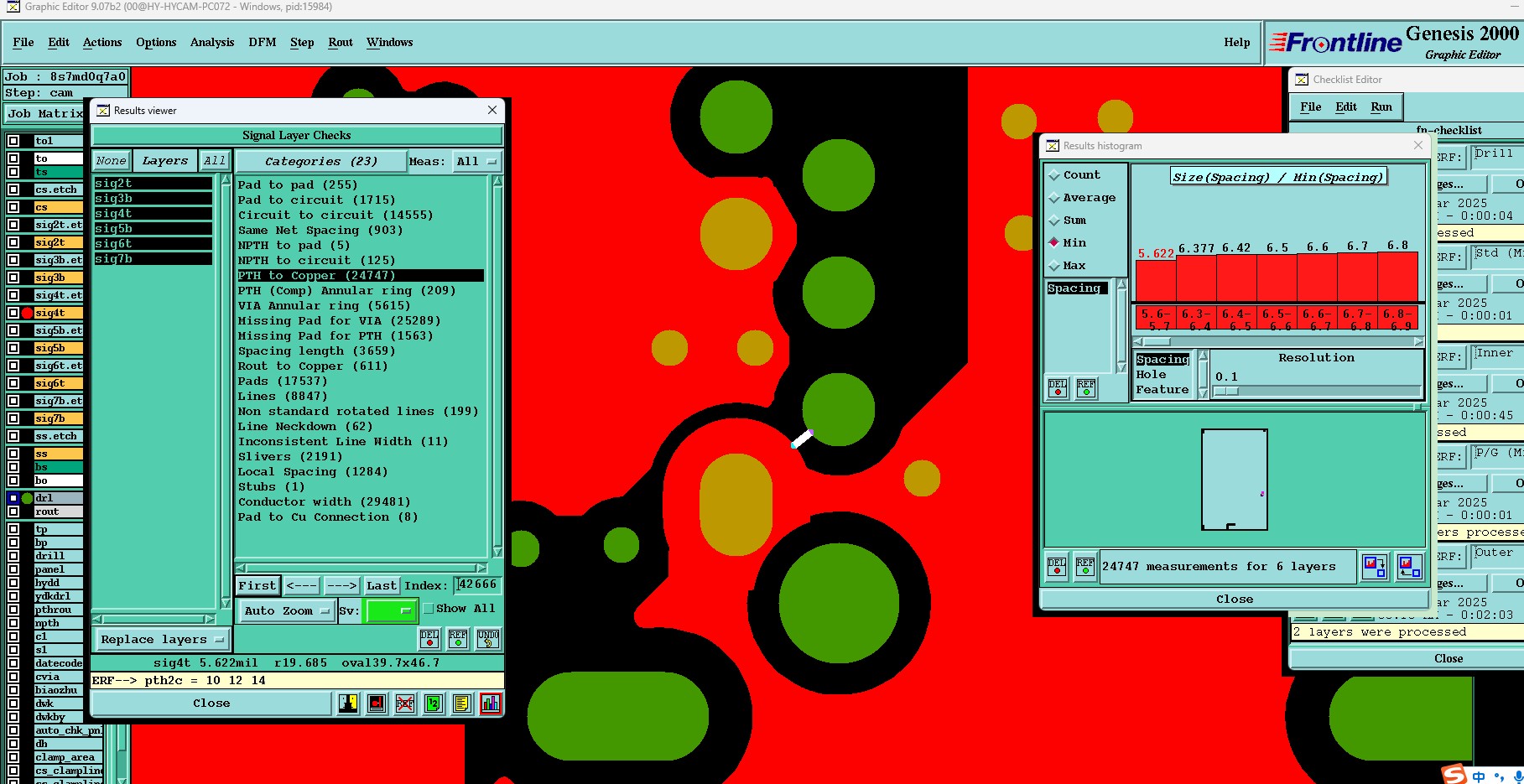Adjust the Resolution slider handle
The height and width of the screenshot is (784, 1524).
(x=1226, y=392)
